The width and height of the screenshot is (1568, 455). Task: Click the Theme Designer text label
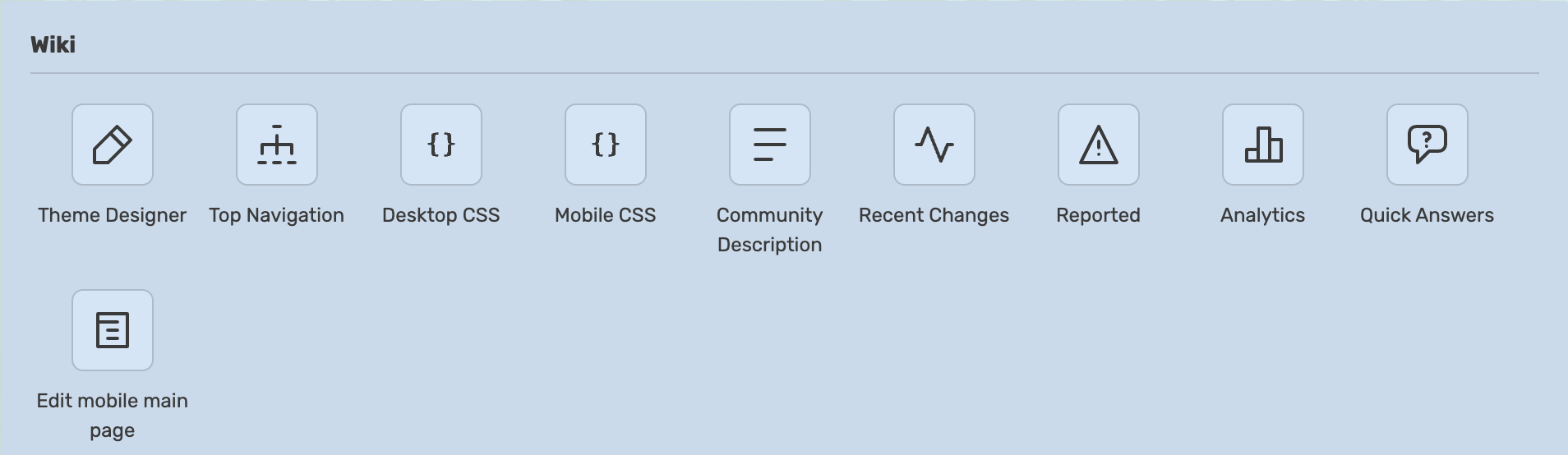pos(113,215)
